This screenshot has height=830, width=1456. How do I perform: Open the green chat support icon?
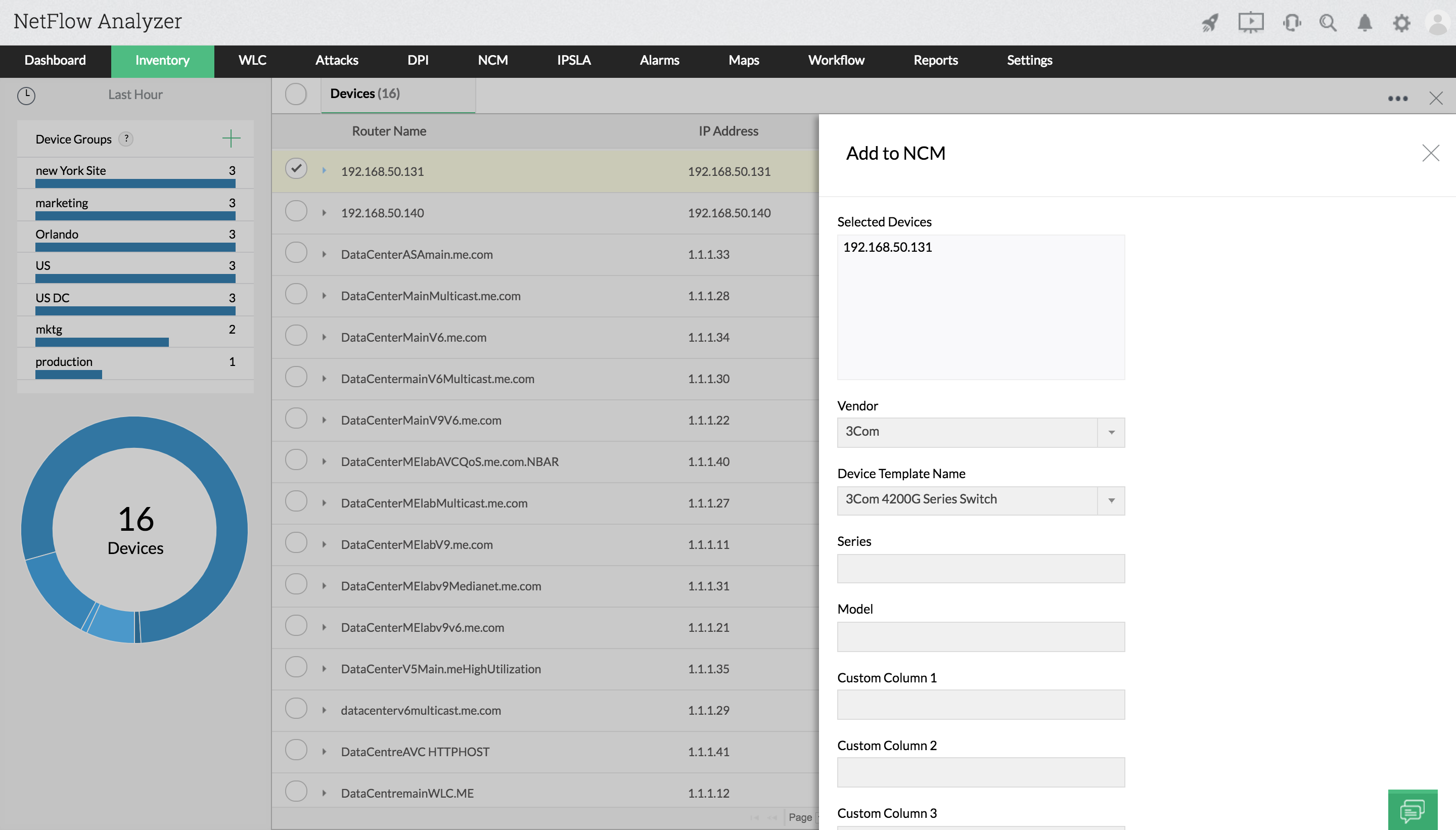point(1412,809)
